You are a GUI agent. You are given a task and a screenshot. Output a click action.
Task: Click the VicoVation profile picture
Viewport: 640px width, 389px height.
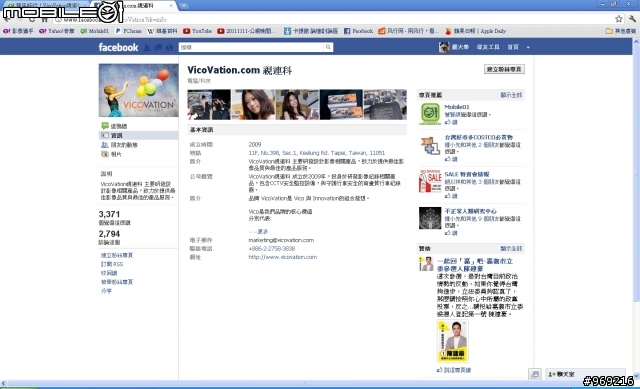click(138, 90)
